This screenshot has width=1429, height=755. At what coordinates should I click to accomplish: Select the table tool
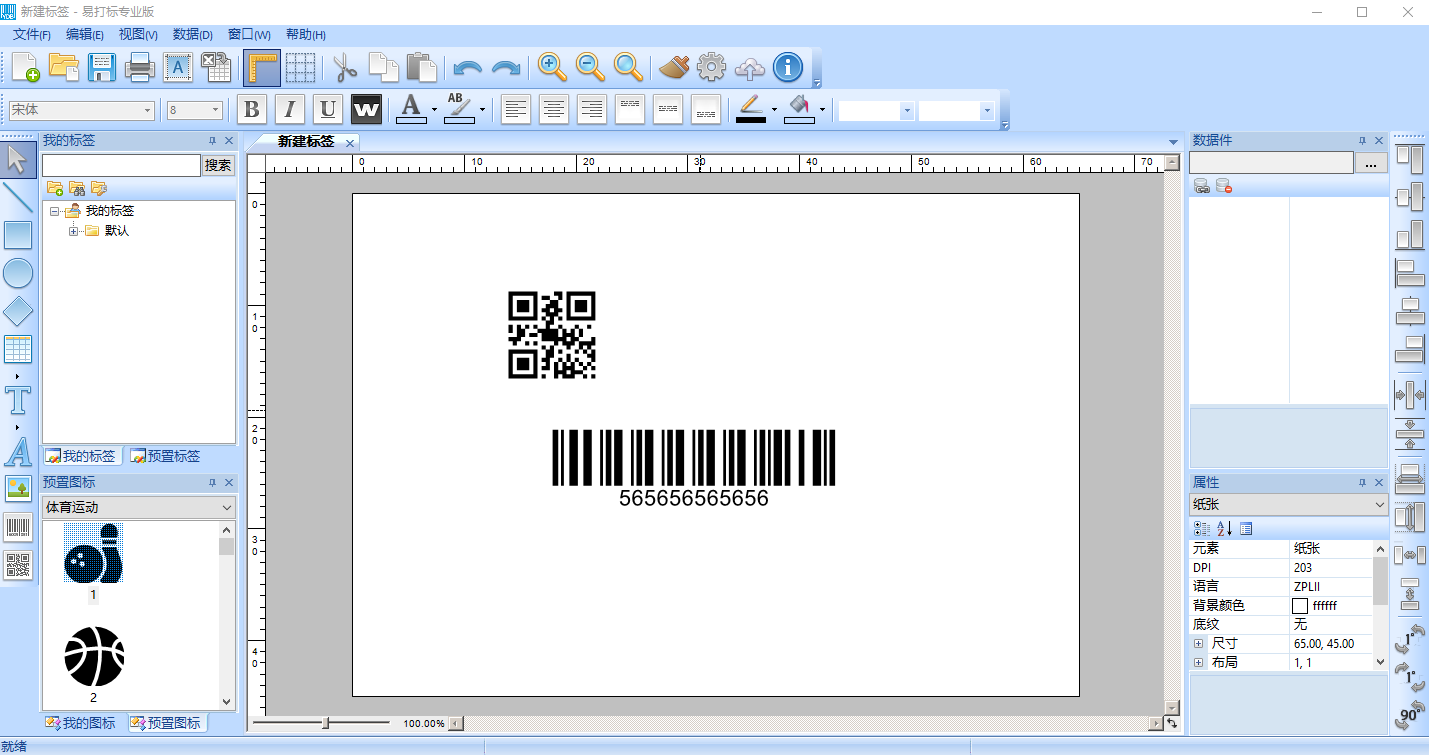[18, 349]
